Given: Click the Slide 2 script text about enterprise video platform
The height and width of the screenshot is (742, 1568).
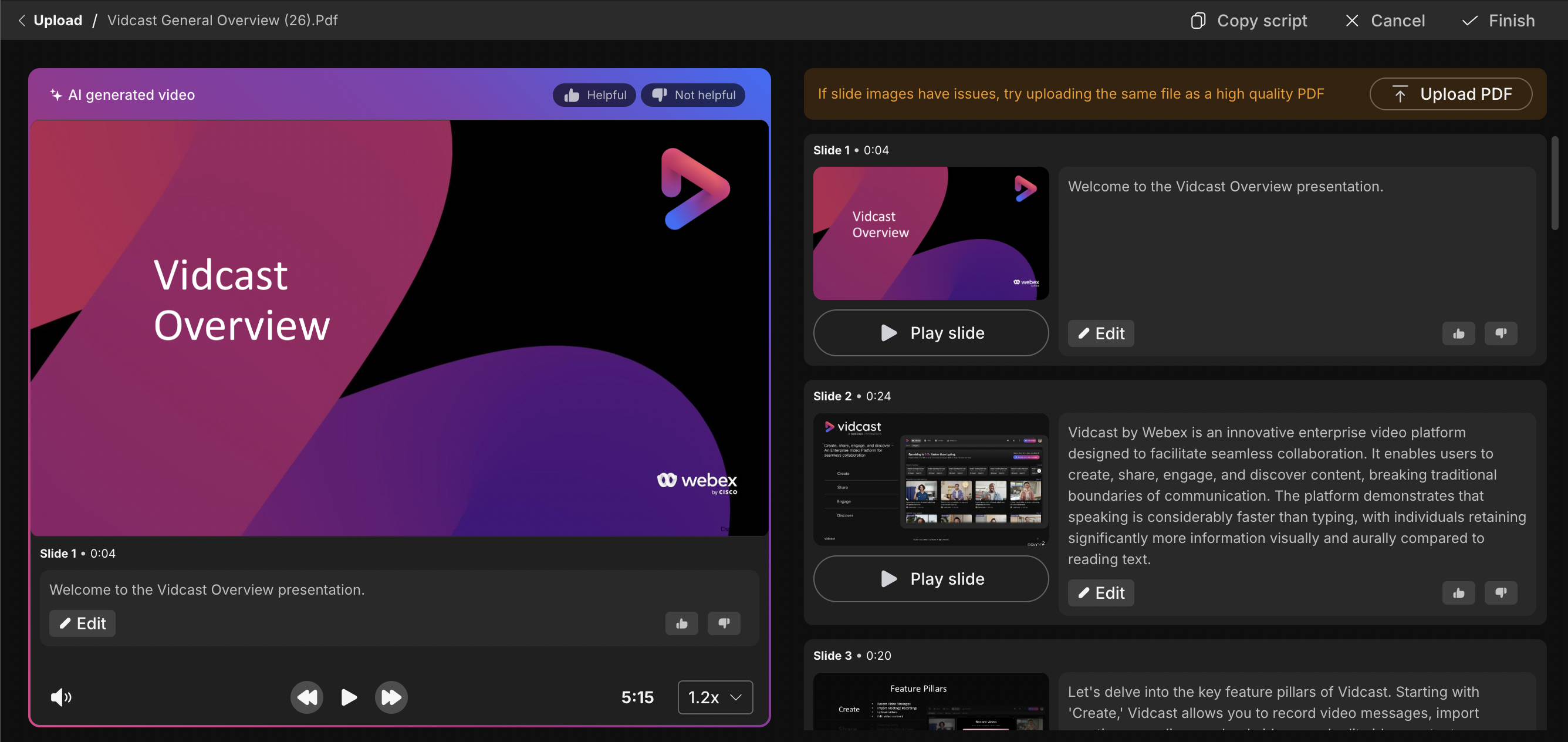Looking at the screenshot, I should (x=1296, y=495).
